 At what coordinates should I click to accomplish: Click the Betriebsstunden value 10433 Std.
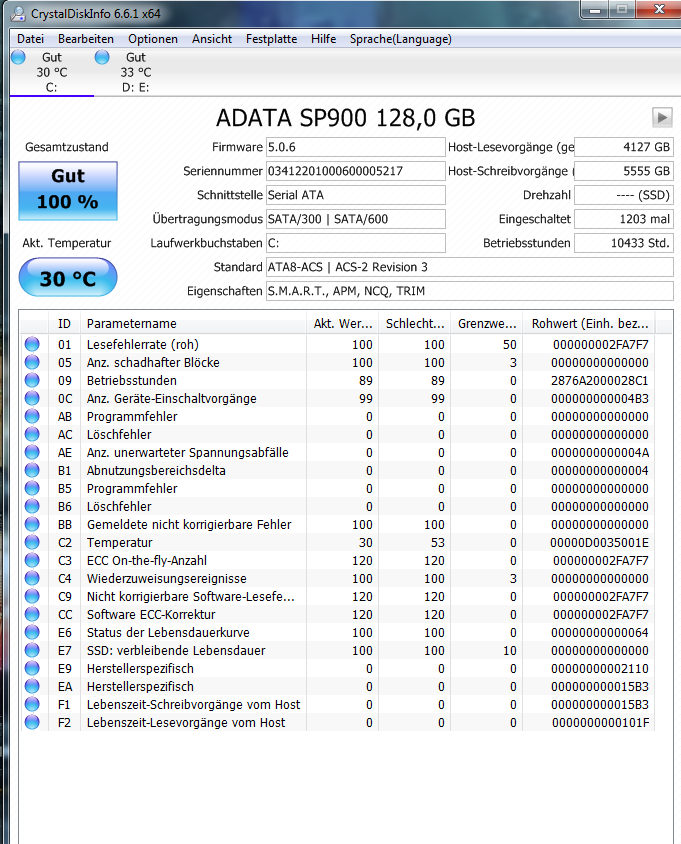[623, 243]
